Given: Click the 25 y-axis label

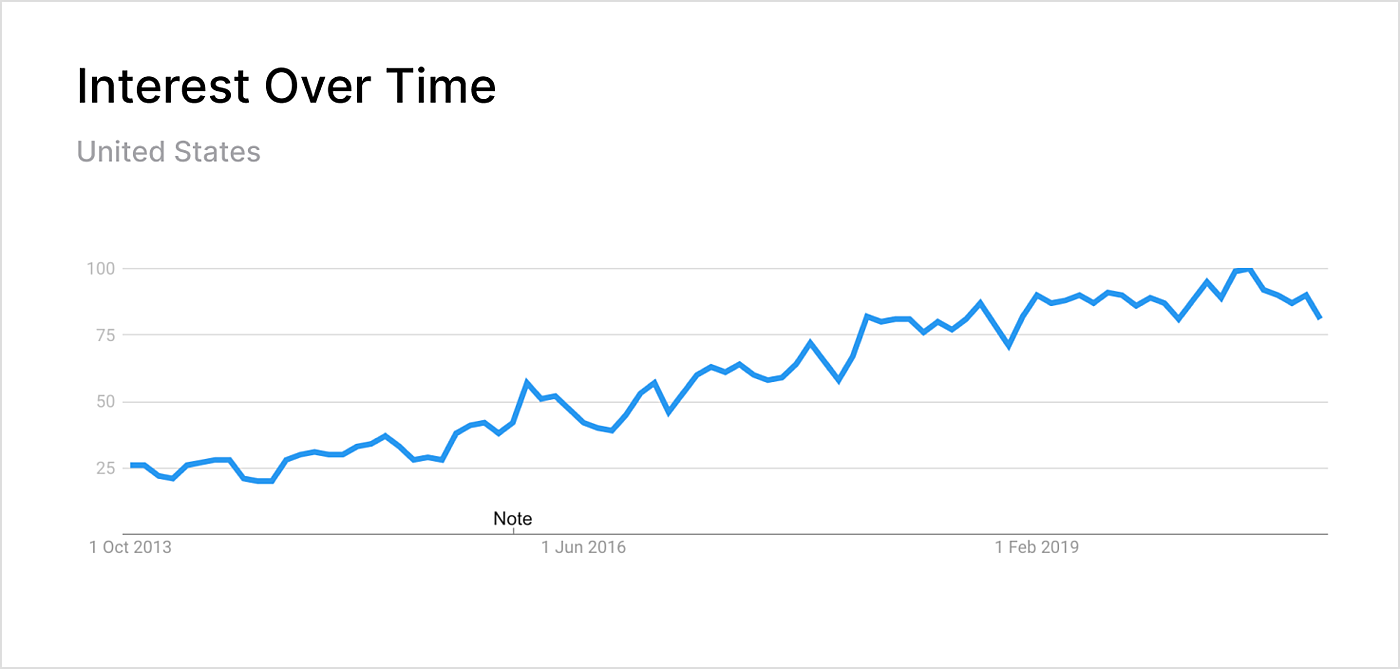Looking at the screenshot, I should click(x=105, y=468).
